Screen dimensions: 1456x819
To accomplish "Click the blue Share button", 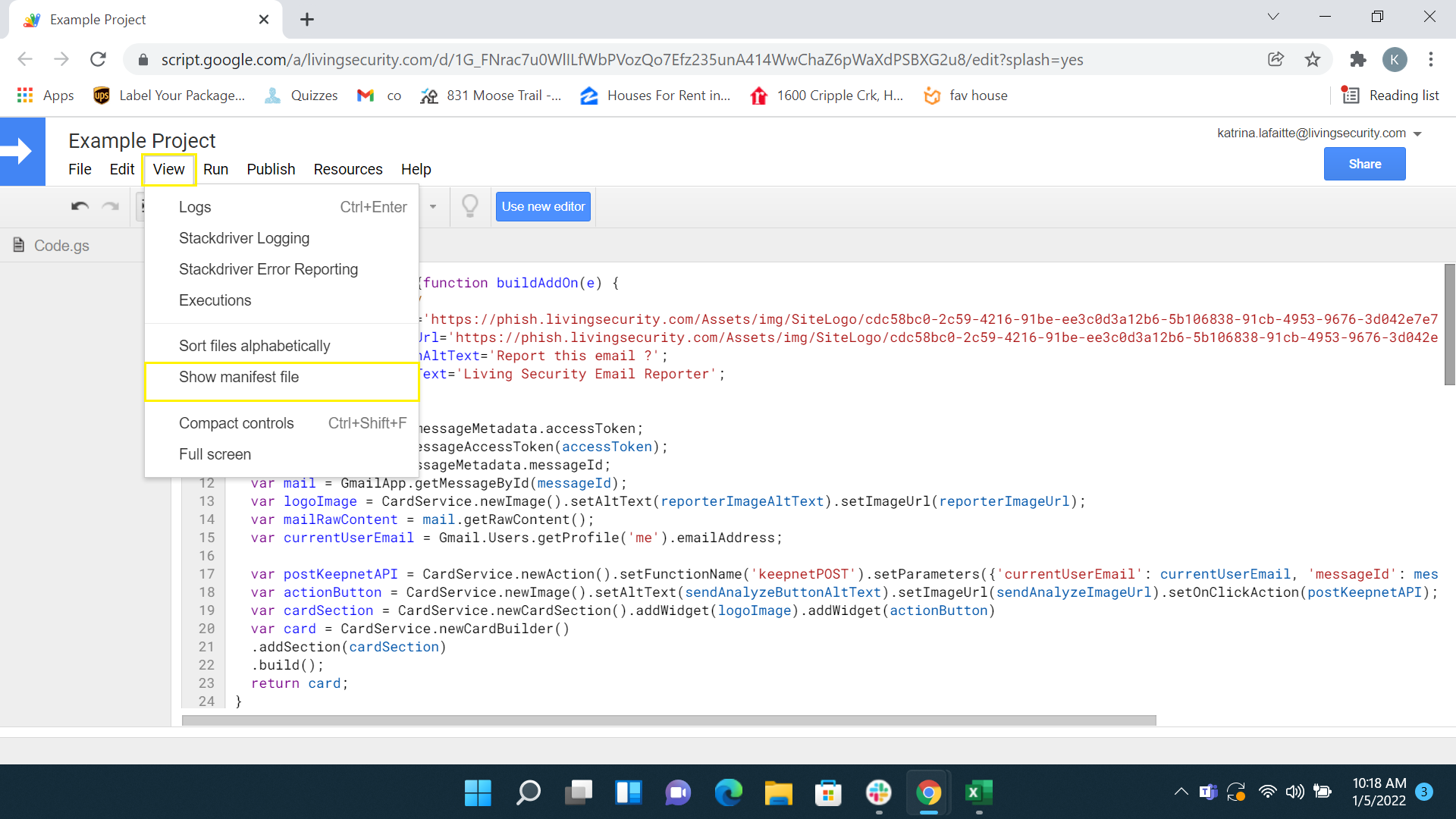I will click(1364, 164).
